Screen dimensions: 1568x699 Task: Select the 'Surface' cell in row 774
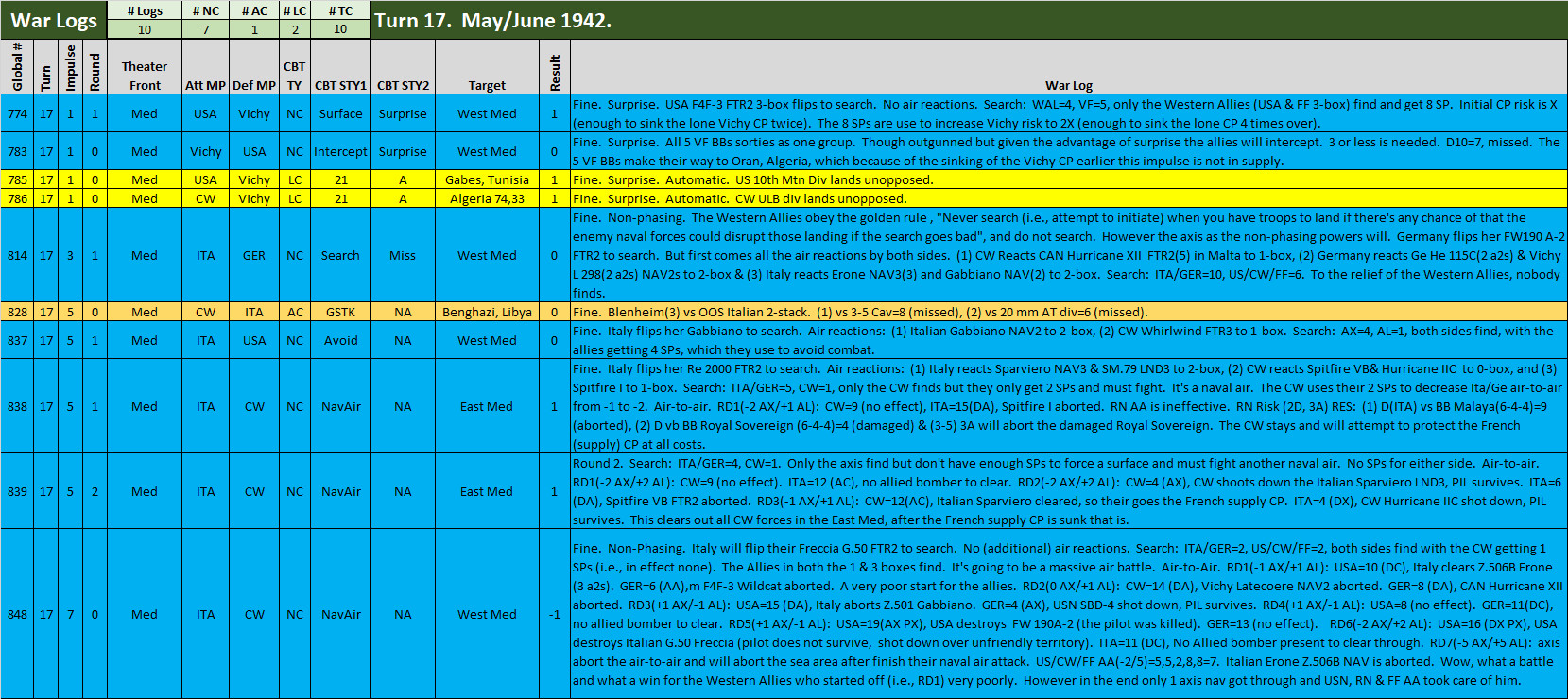[340, 113]
